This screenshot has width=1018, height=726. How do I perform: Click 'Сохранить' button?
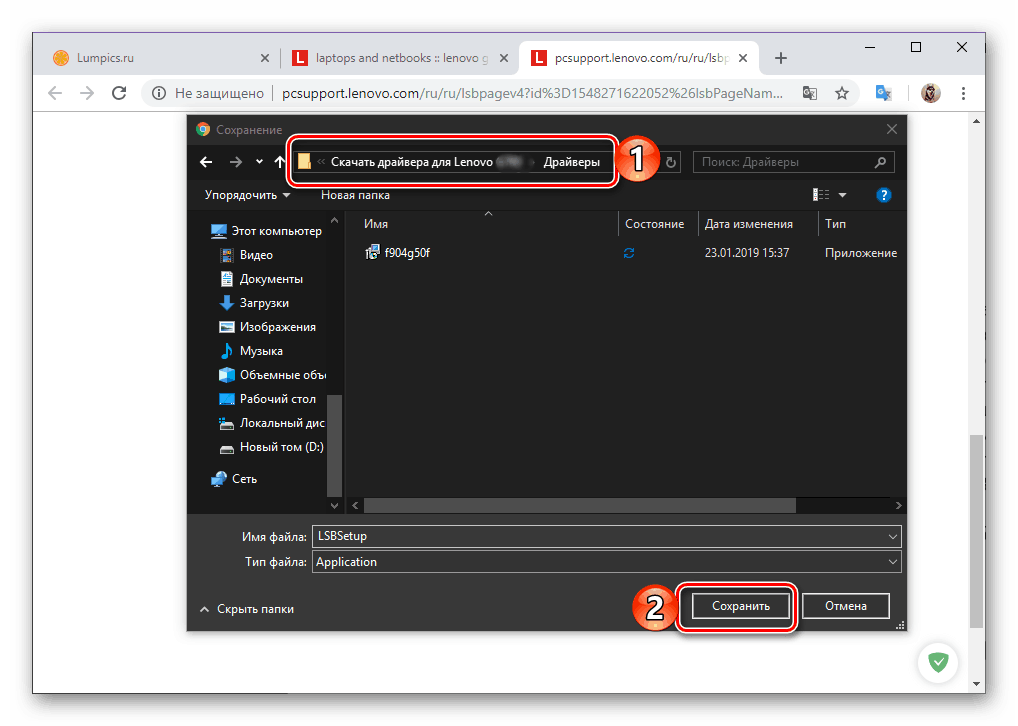click(741, 606)
